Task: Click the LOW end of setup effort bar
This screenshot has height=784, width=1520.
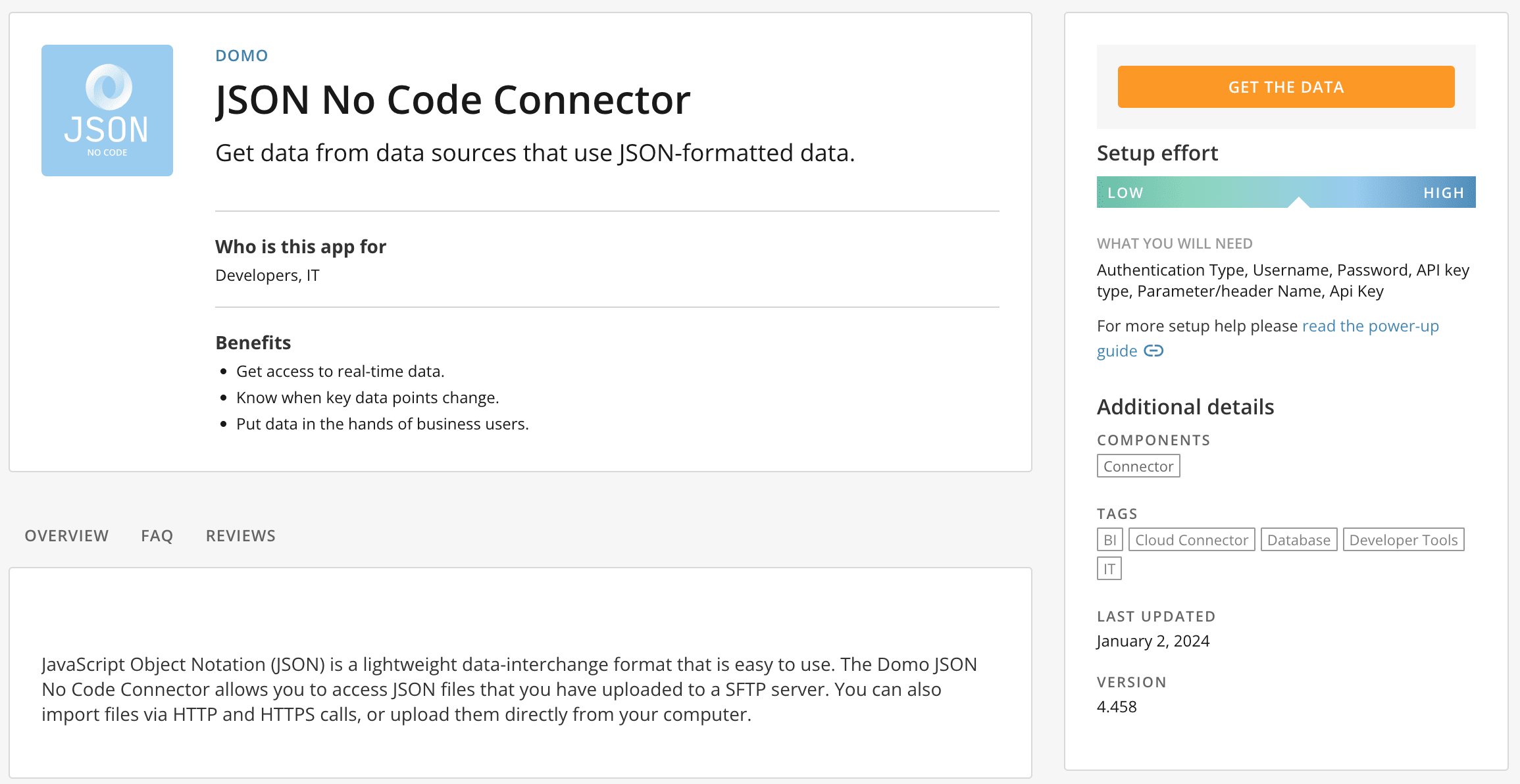Action: pos(1125,193)
